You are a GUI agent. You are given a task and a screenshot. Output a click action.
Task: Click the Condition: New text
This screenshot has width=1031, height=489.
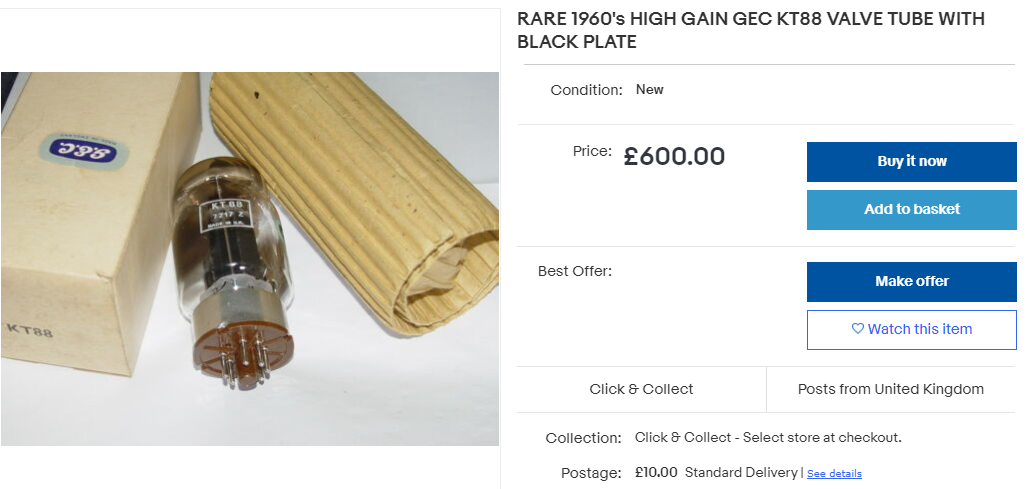coord(607,90)
